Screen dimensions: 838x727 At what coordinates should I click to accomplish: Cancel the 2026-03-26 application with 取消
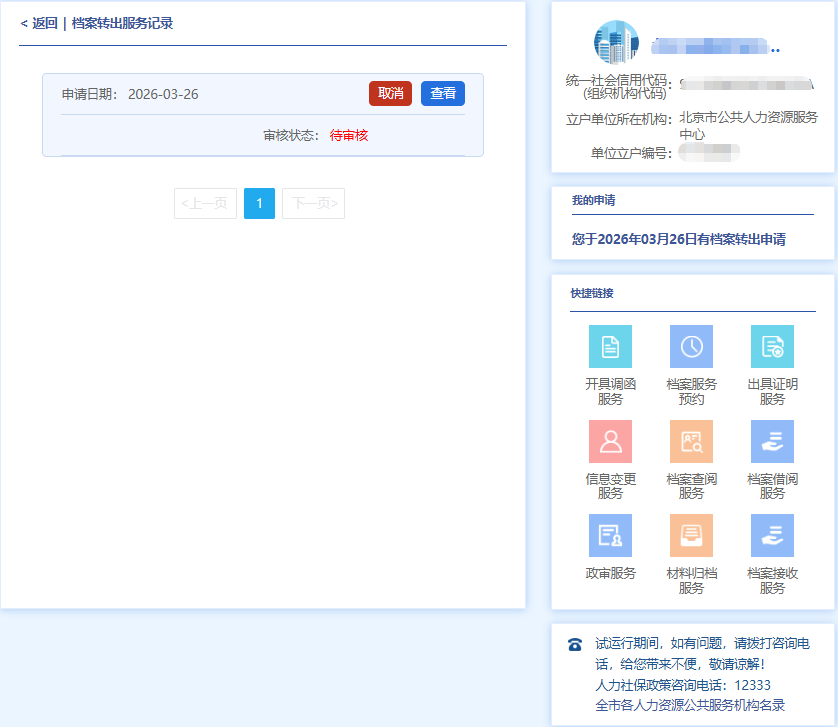coord(390,93)
